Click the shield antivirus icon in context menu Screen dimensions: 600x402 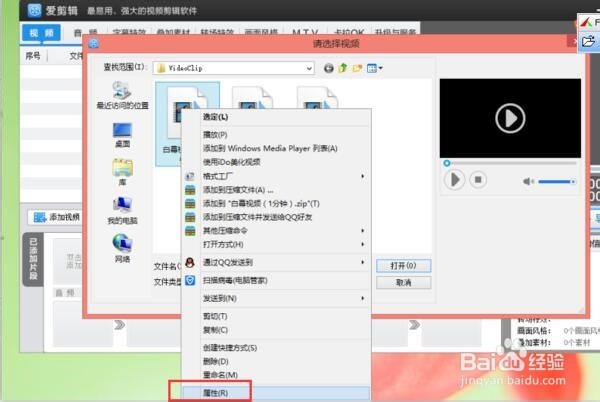point(190,280)
